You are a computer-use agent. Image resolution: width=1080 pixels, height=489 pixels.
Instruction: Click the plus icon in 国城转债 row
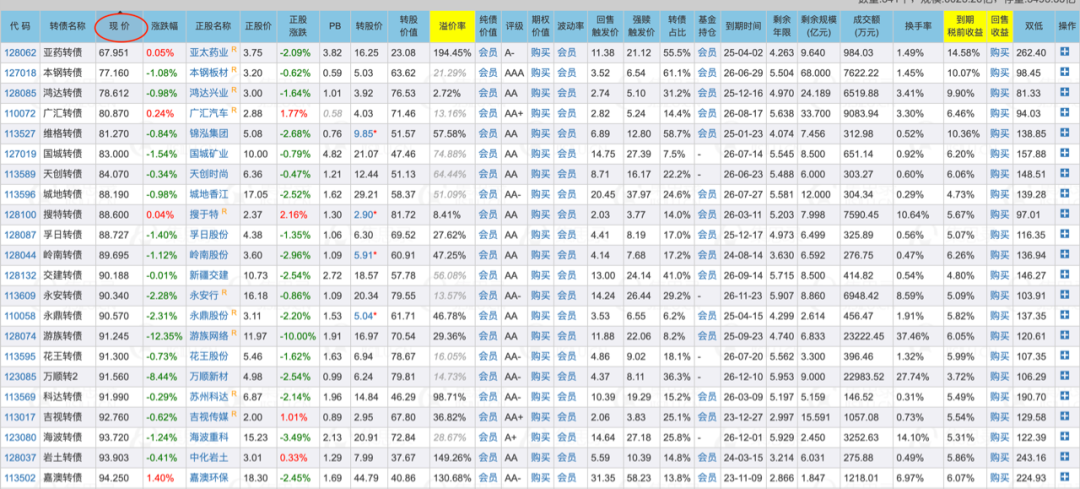[x=1065, y=154]
